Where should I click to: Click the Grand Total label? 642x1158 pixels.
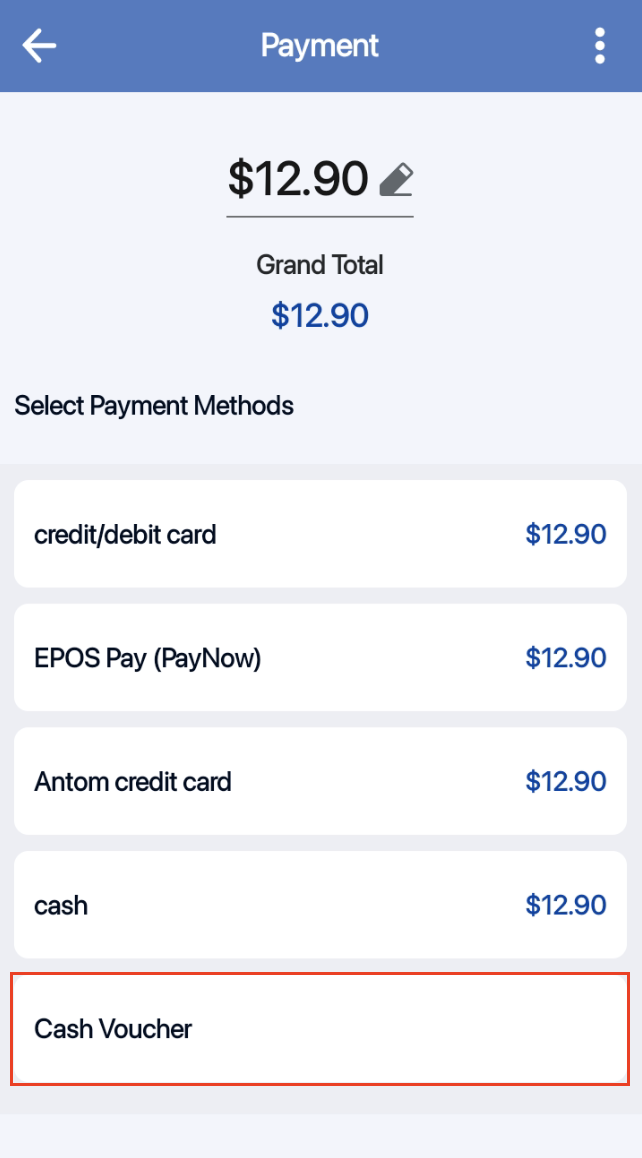[320, 265]
